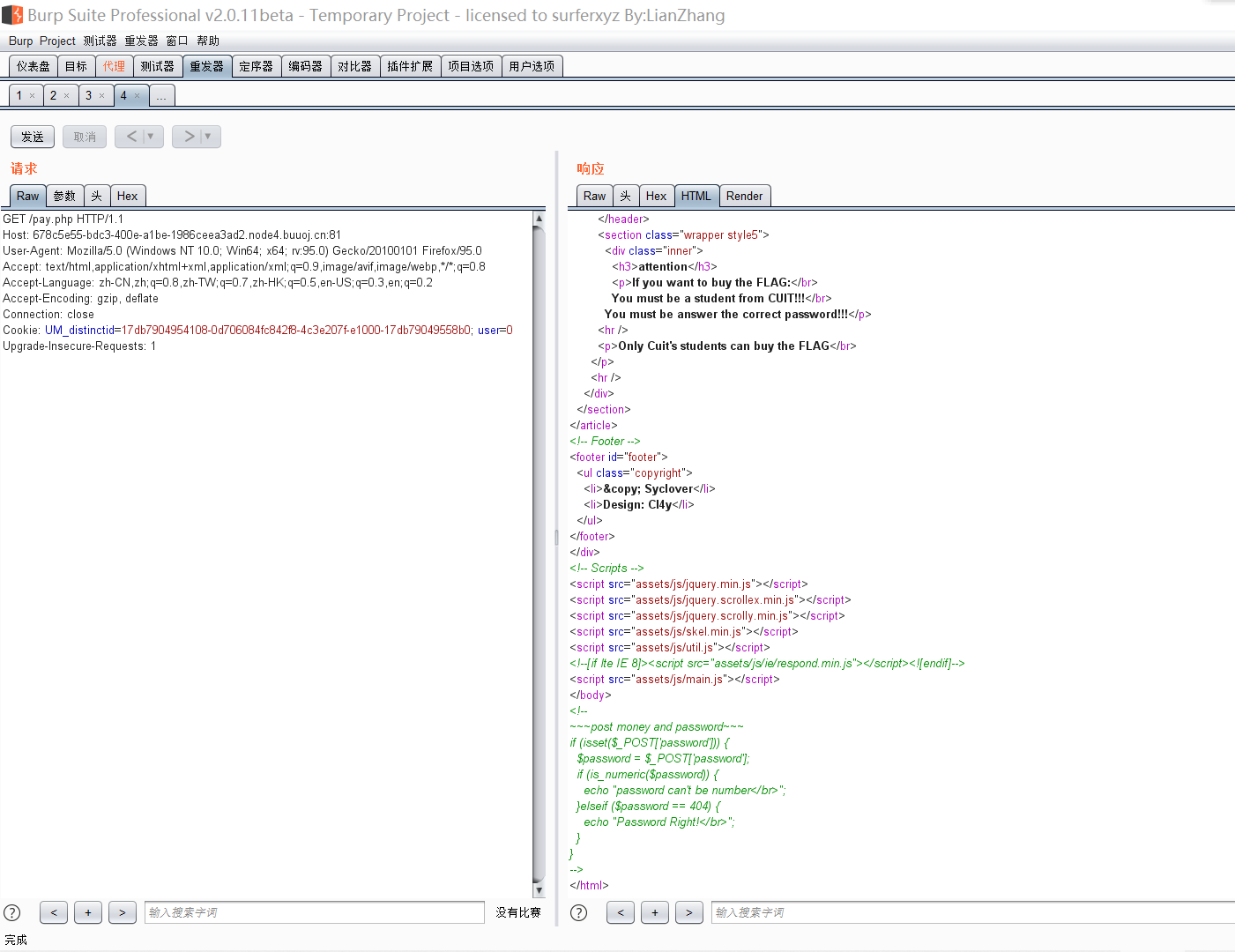Screen dimensions: 1235x952
Task: Go forward to the next request in history
Action: tap(189, 137)
